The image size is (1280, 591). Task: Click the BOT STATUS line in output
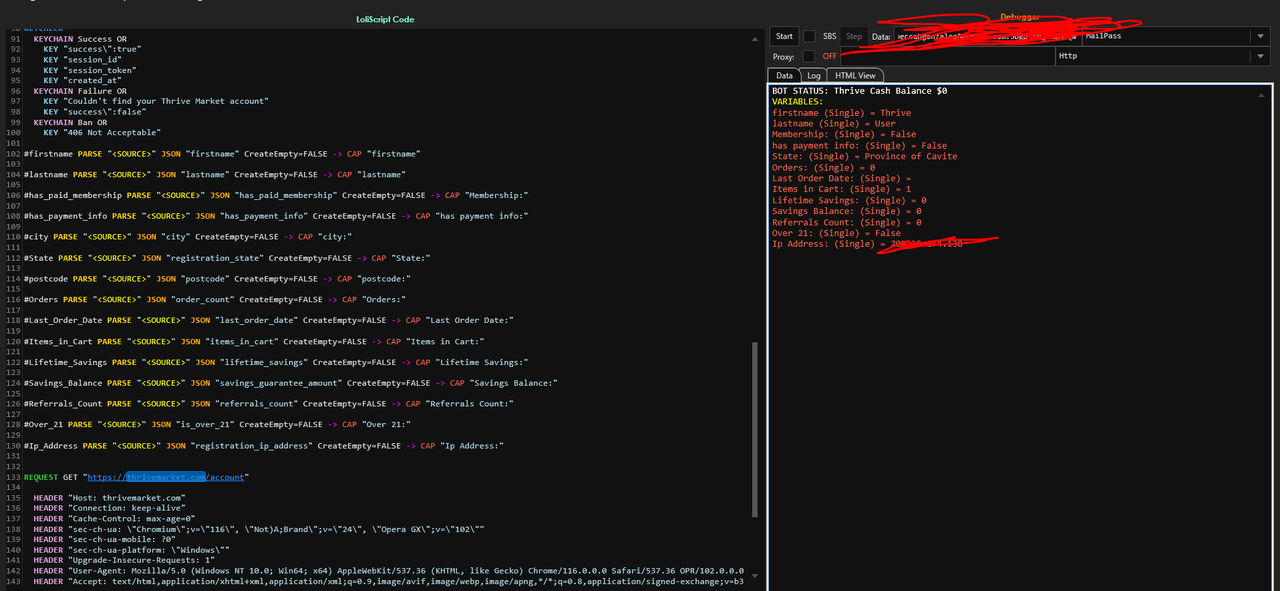859,91
